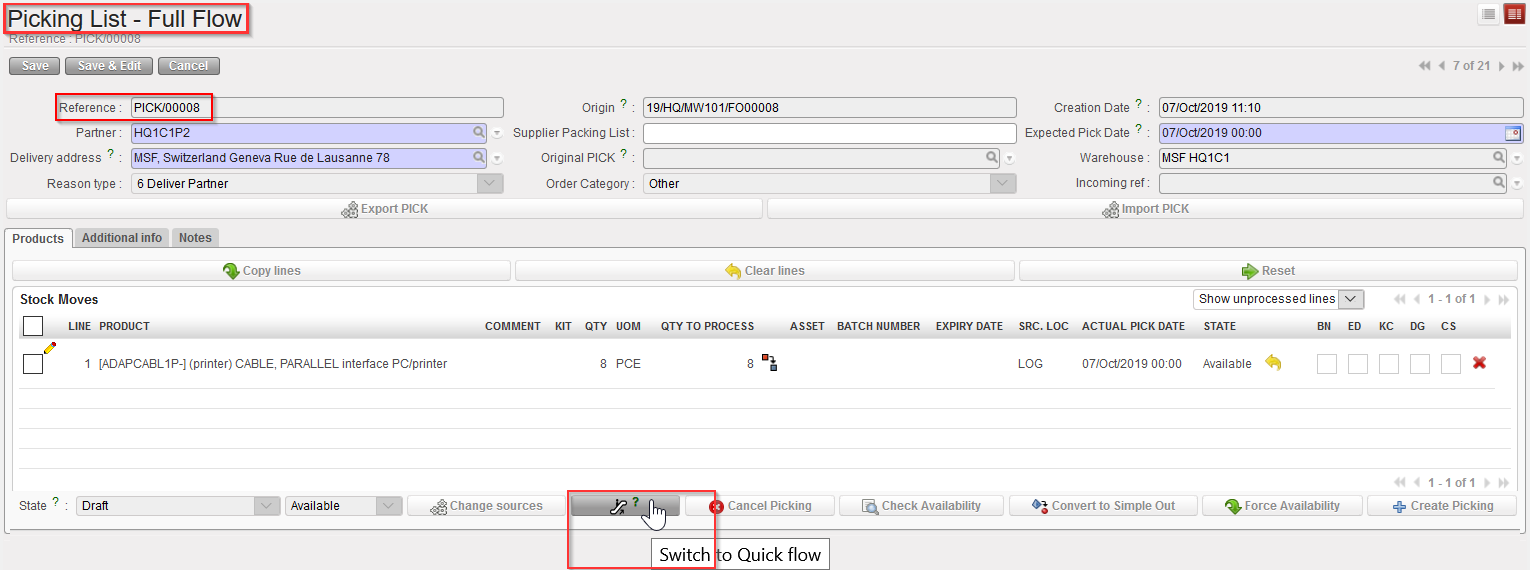
Task: Expand the Reason type dropdown
Action: click(489, 184)
